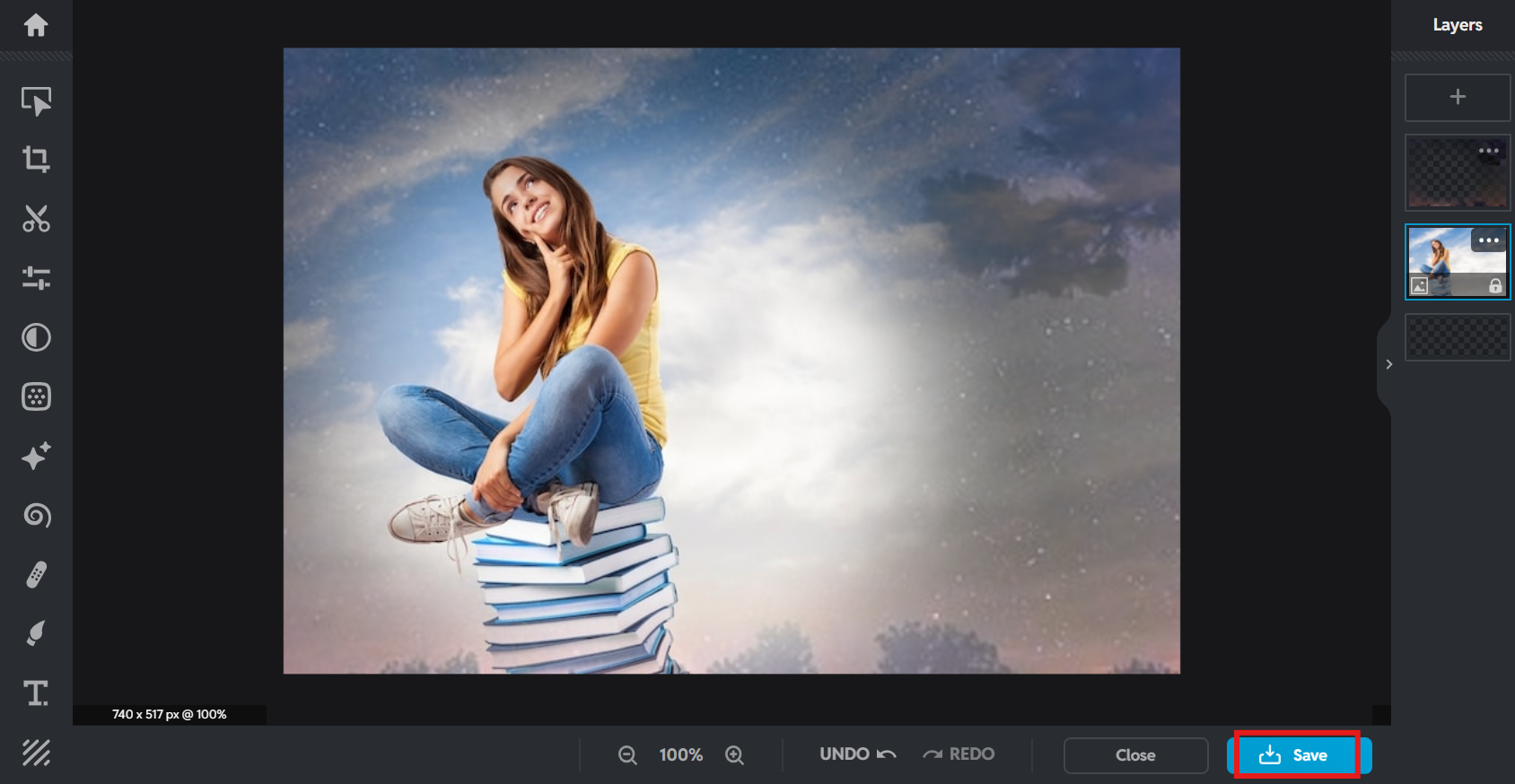Zoom out with the minus magnifier
The image size is (1515, 784).
(627, 755)
